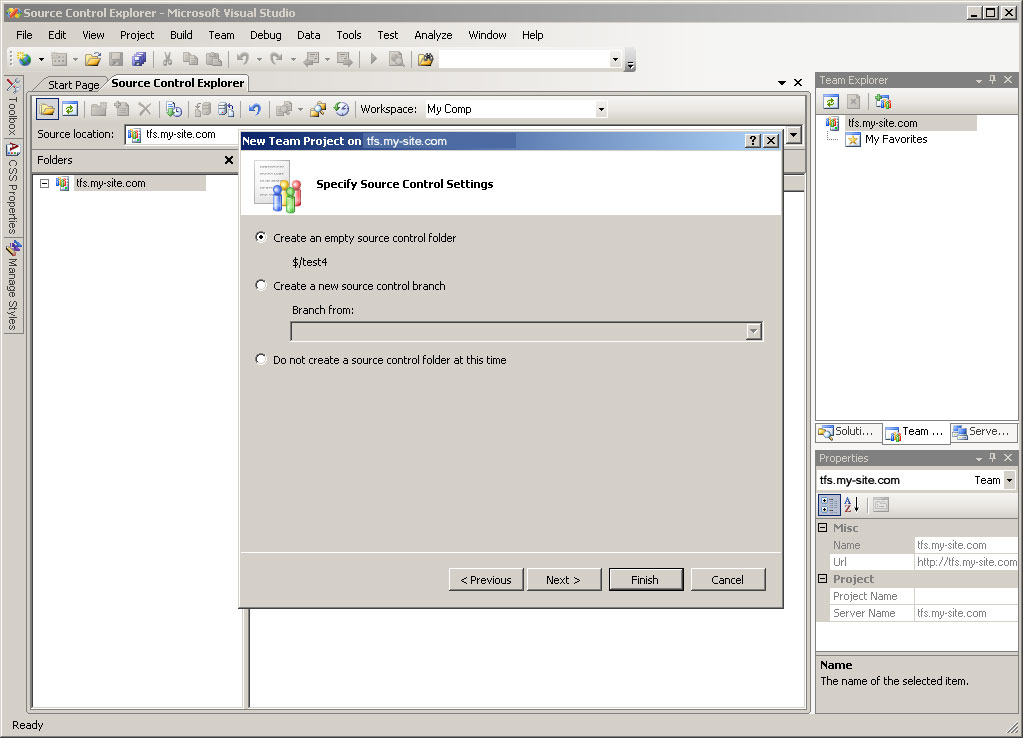Image resolution: width=1023 pixels, height=738 pixels.
Task: Close the Folders pane
Action: 229,160
